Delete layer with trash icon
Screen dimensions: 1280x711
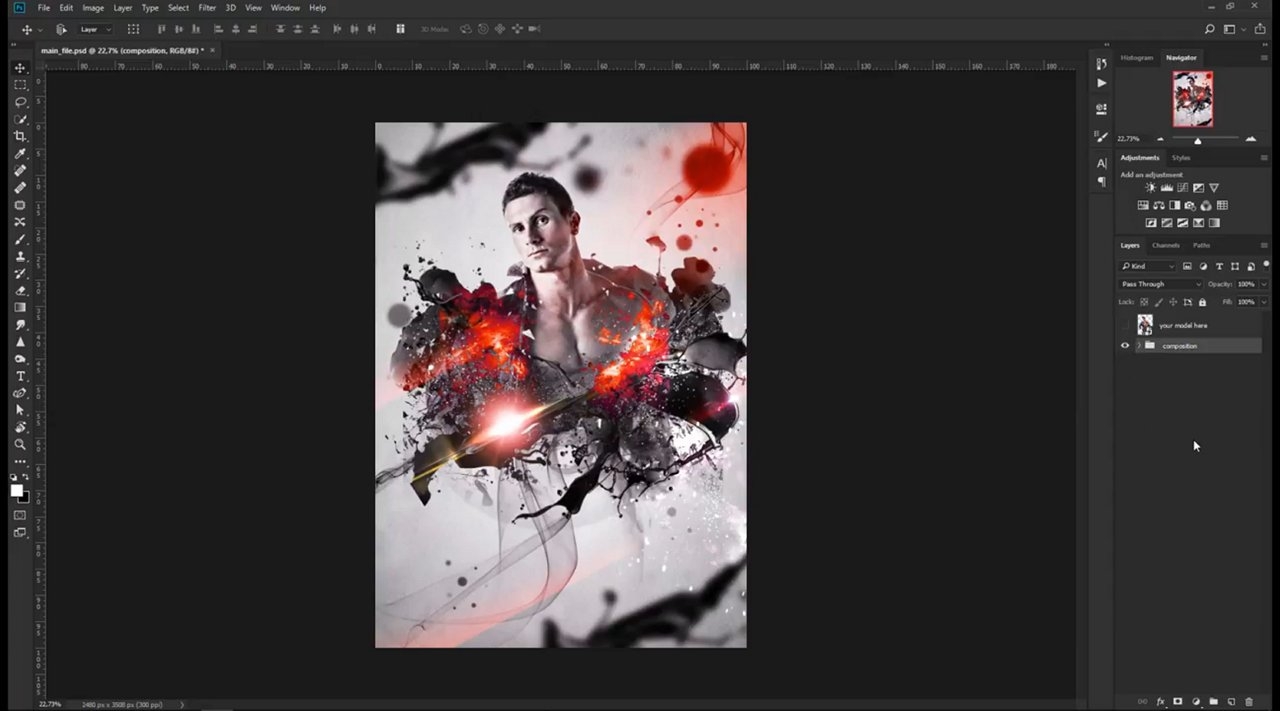point(1249,702)
